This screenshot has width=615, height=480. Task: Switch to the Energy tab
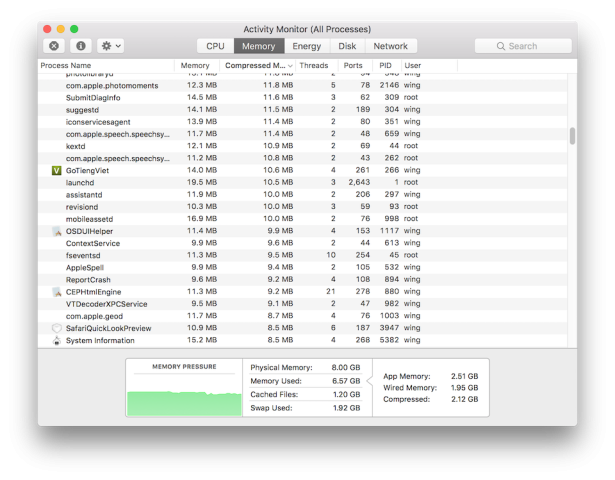click(x=306, y=46)
